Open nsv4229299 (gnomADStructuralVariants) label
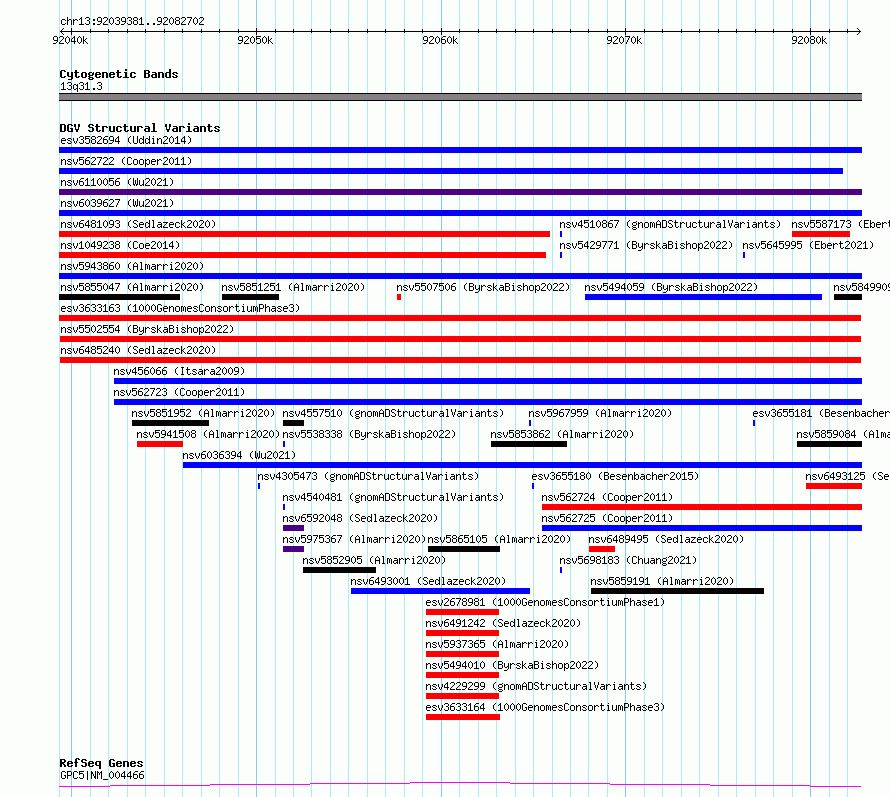The image size is (890, 797). tap(536, 686)
